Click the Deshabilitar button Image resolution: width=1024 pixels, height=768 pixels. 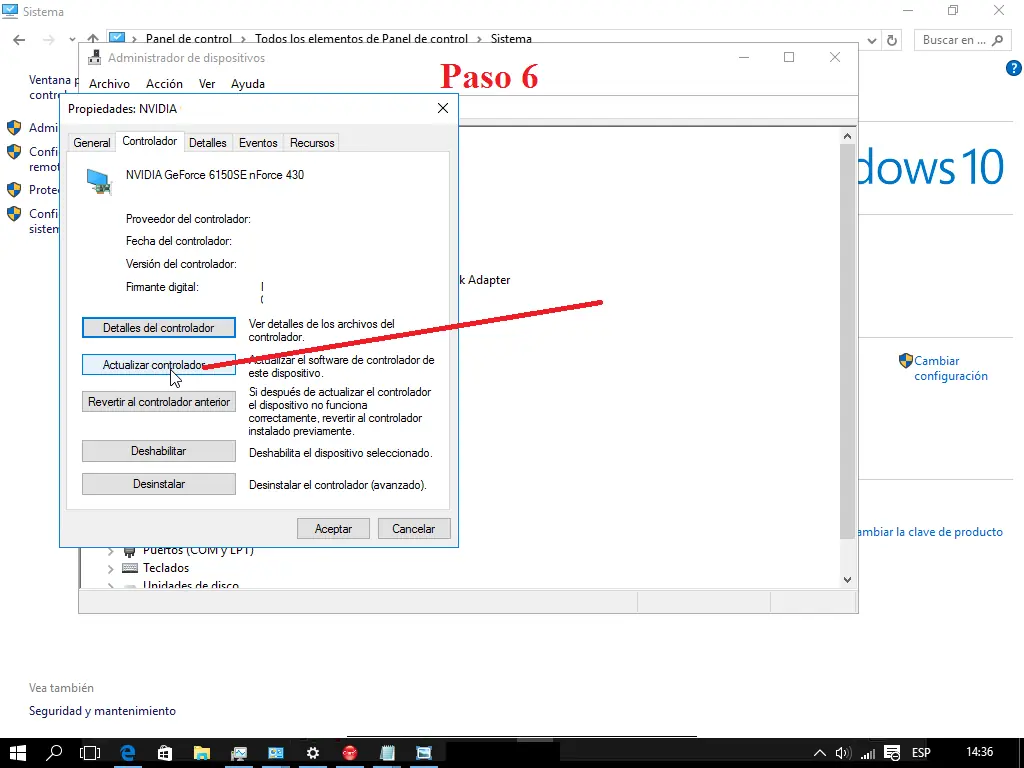point(159,451)
